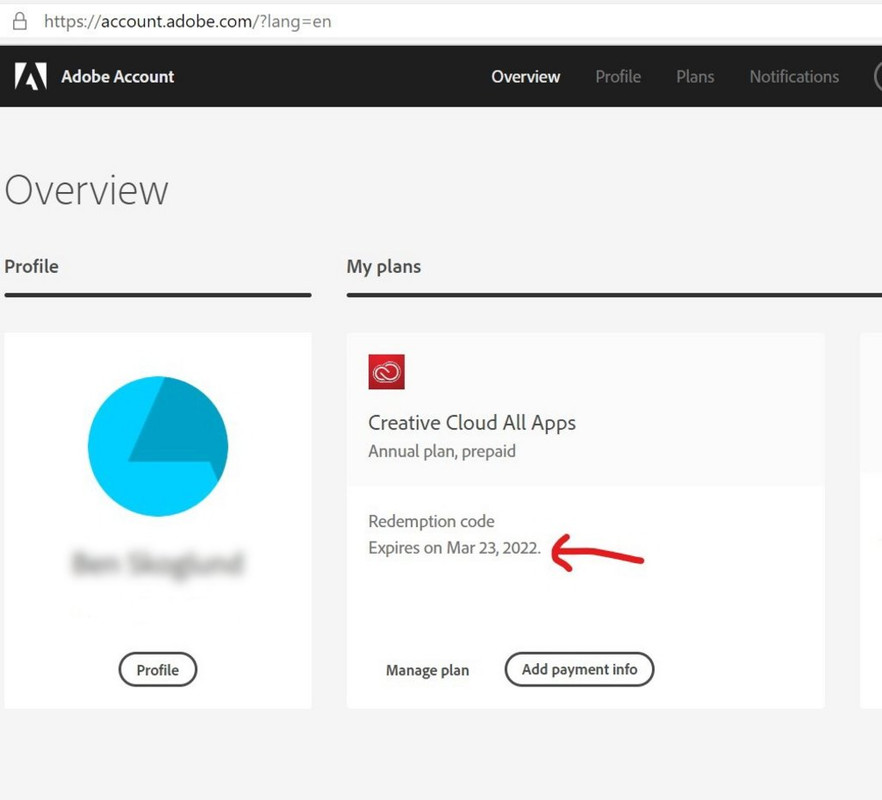The image size is (882, 800).
Task: Click the Profile button under avatar
Action: click(158, 669)
